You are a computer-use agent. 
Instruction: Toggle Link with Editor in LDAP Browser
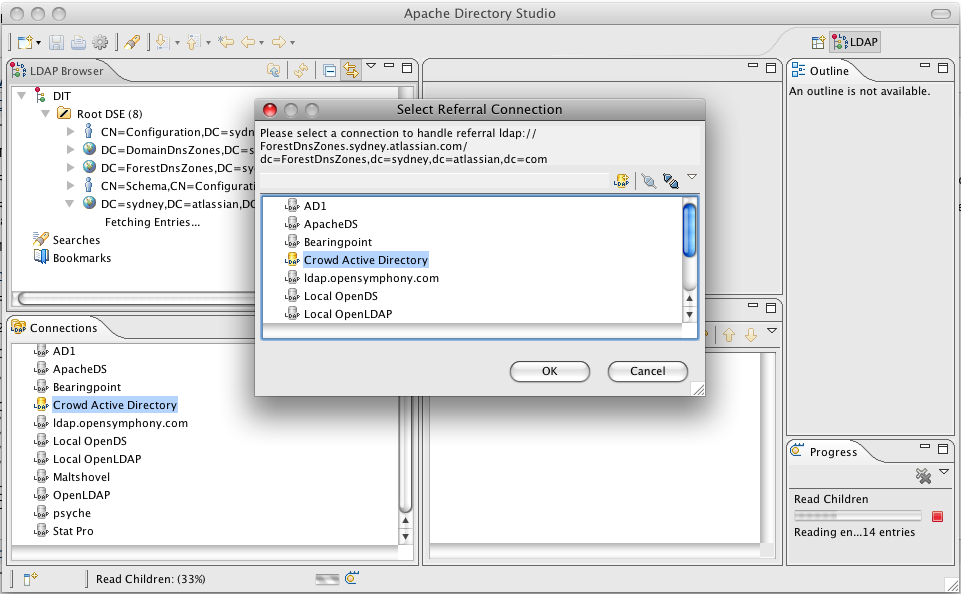pos(351,70)
